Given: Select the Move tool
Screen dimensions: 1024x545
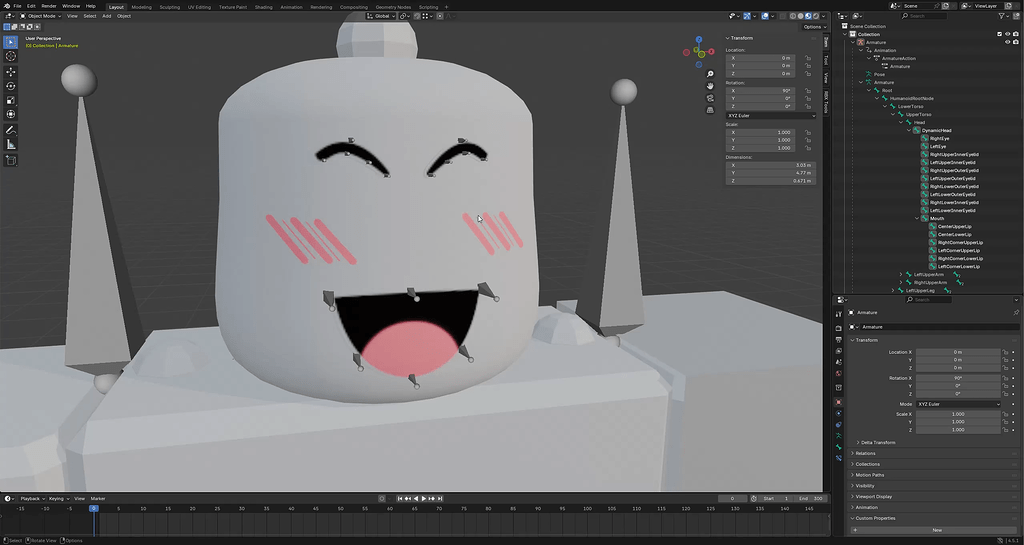Looking at the screenshot, I should 10,72.
